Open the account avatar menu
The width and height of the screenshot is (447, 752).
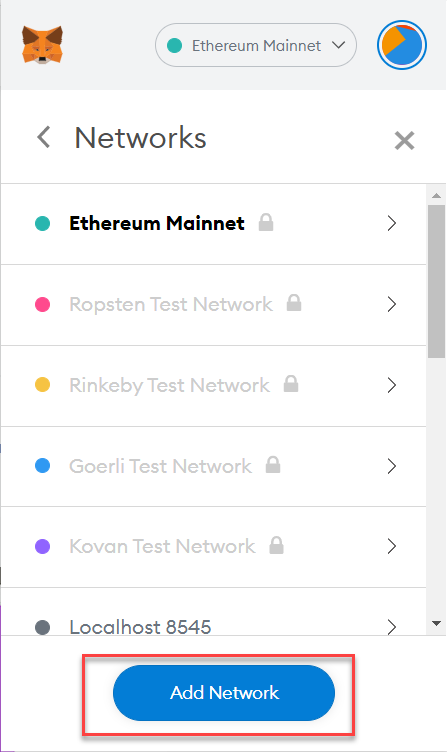(401, 45)
